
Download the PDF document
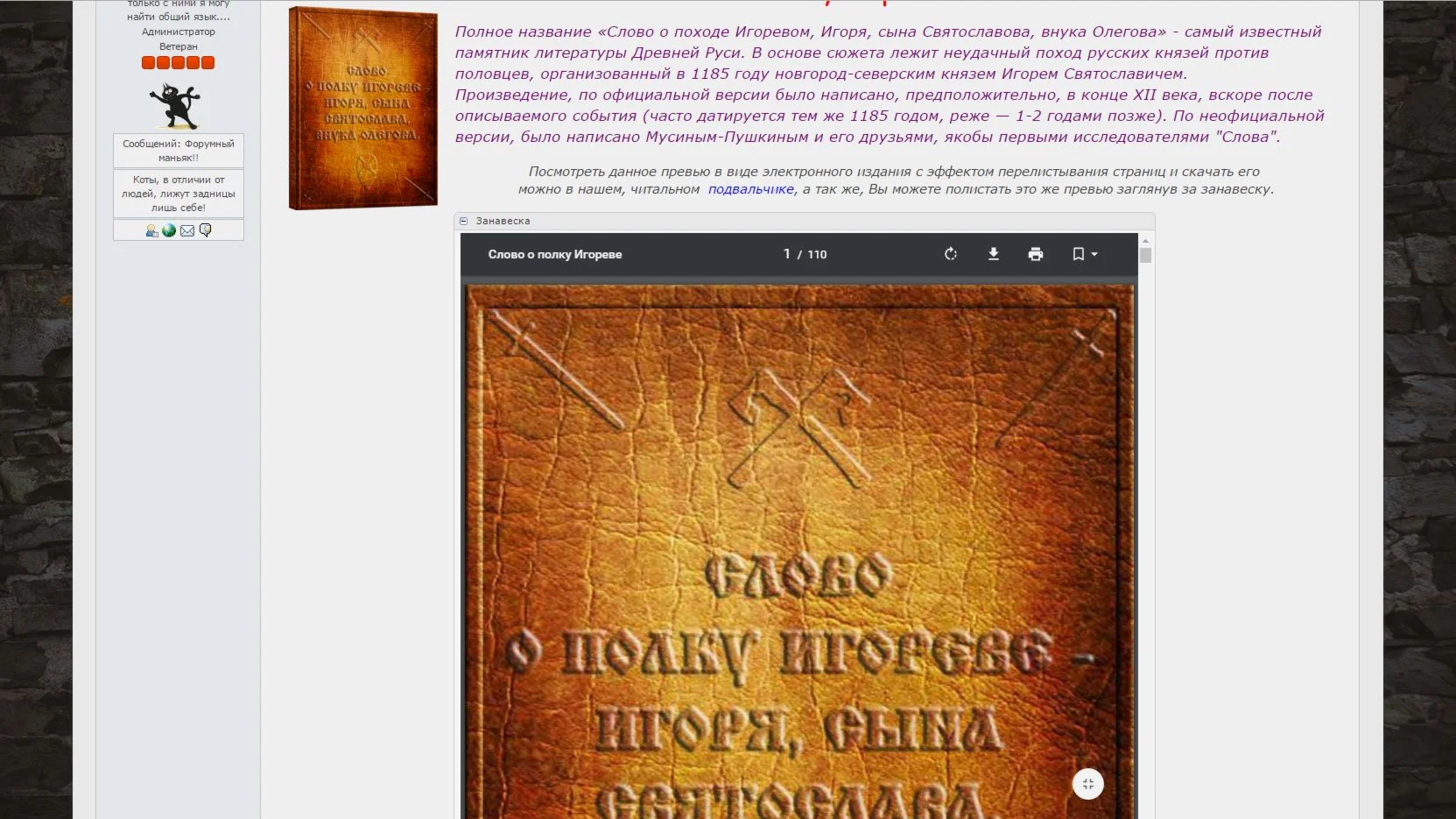[994, 254]
